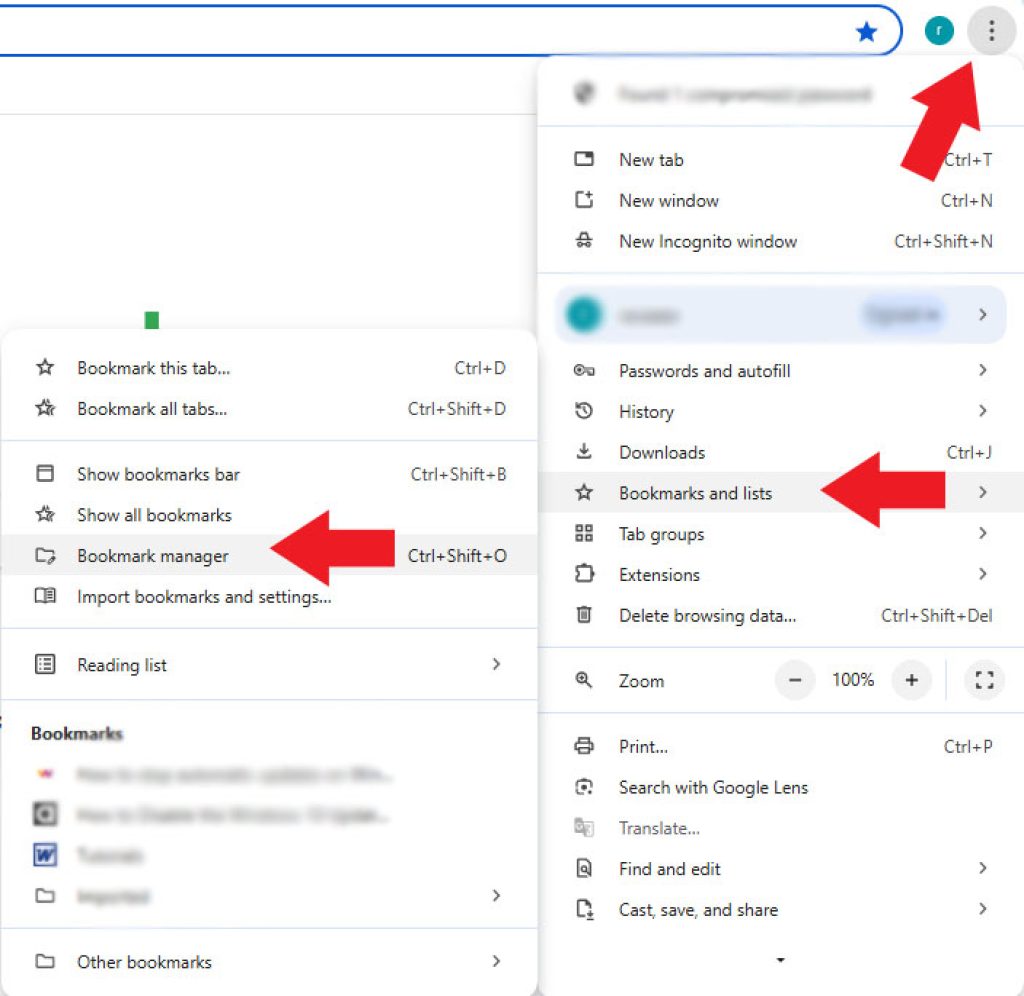Click the Ctrl+J shortcut text for Downloads
The image size is (1024, 996).
969,452
